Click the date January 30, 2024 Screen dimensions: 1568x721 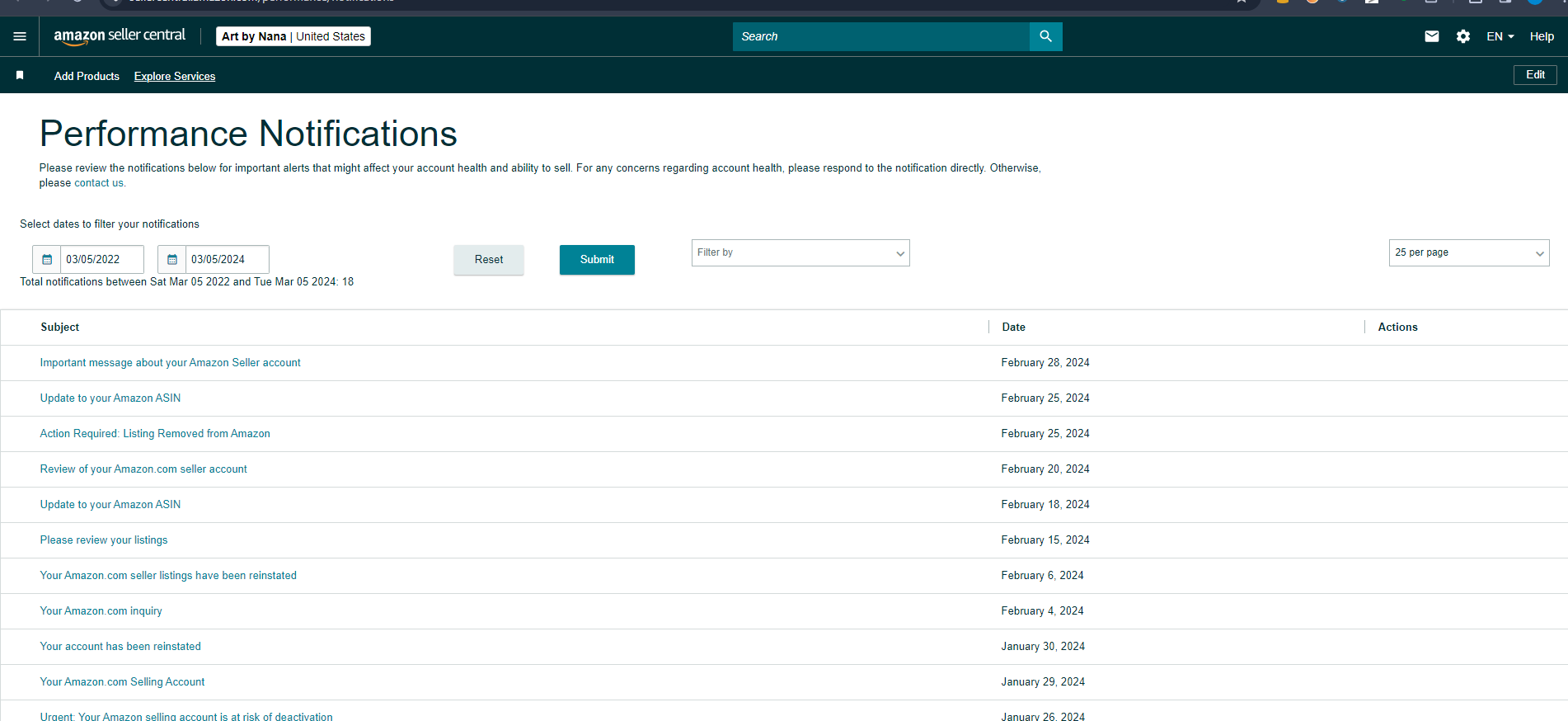(1043, 647)
